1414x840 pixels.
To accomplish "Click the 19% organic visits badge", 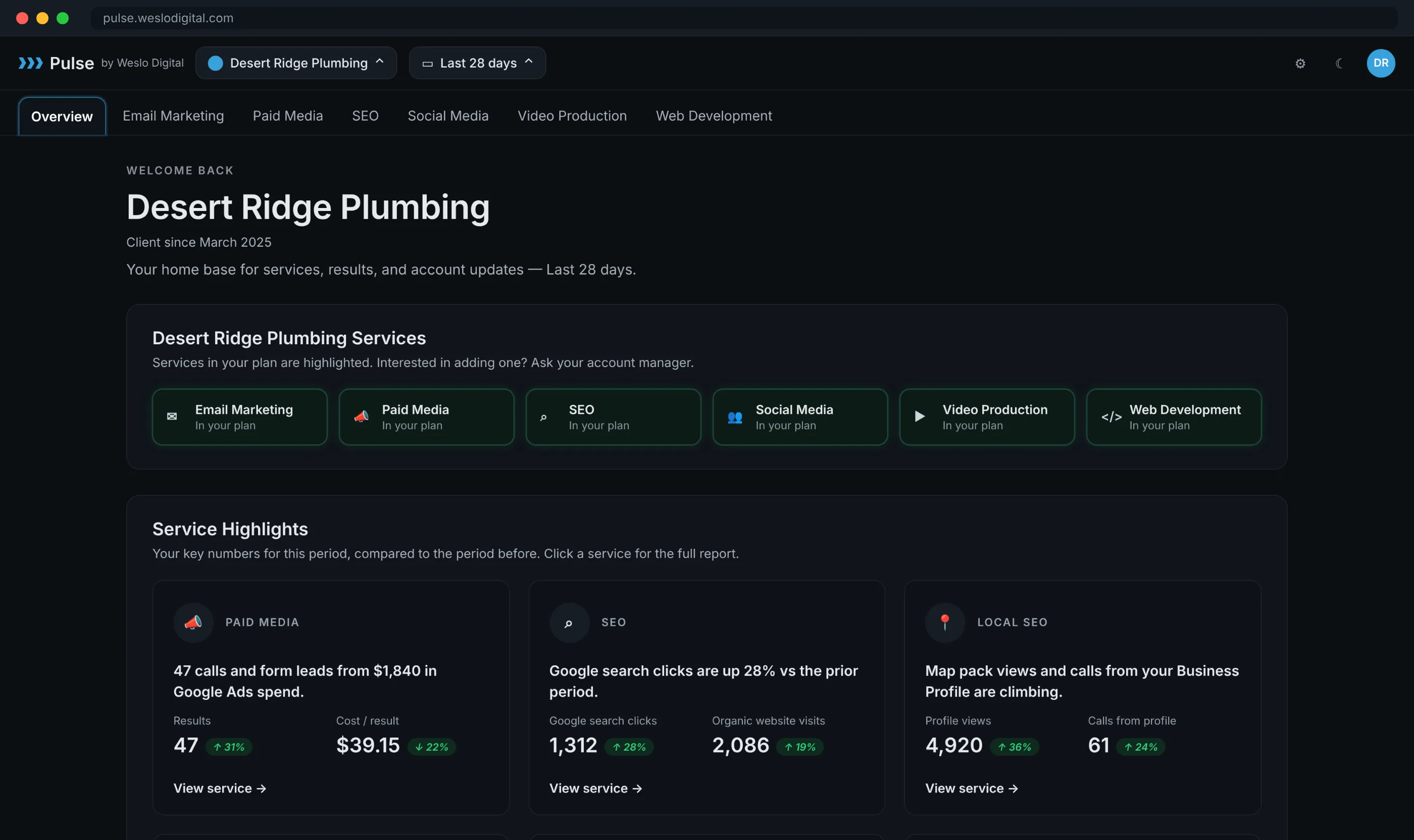I will tap(799, 747).
